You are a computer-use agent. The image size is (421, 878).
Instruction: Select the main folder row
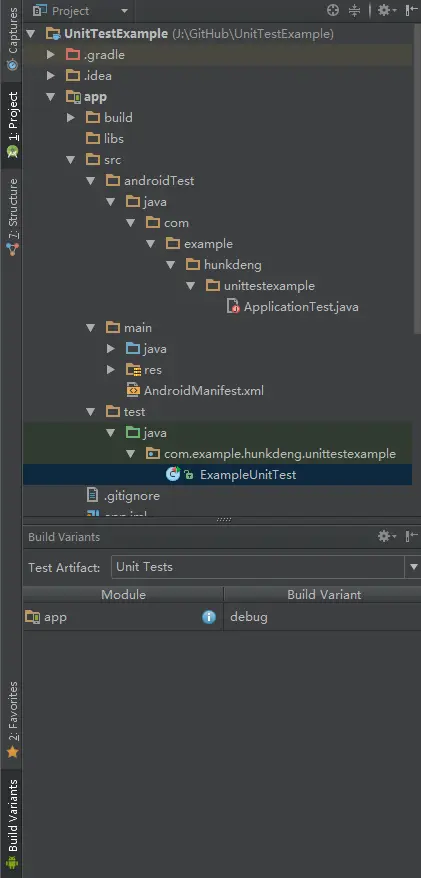[x=138, y=328]
